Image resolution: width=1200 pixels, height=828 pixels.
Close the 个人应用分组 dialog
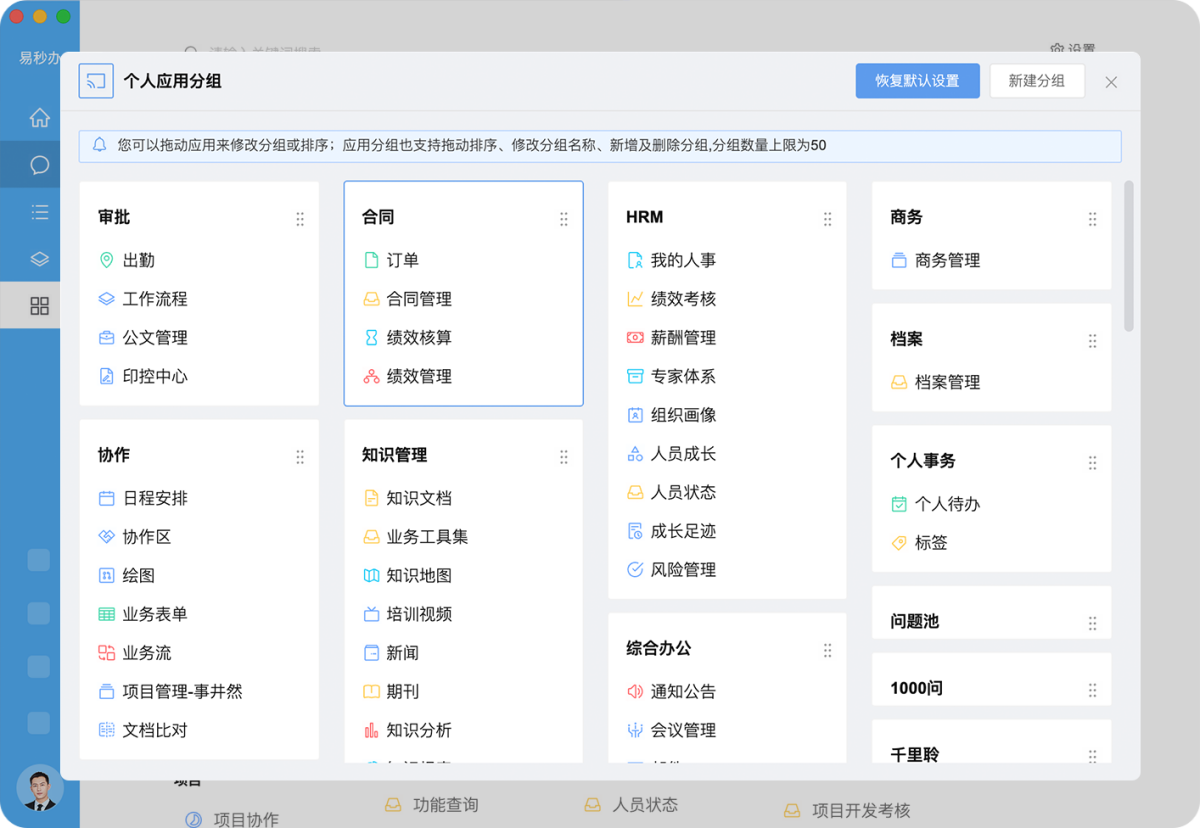[1111, 82]
